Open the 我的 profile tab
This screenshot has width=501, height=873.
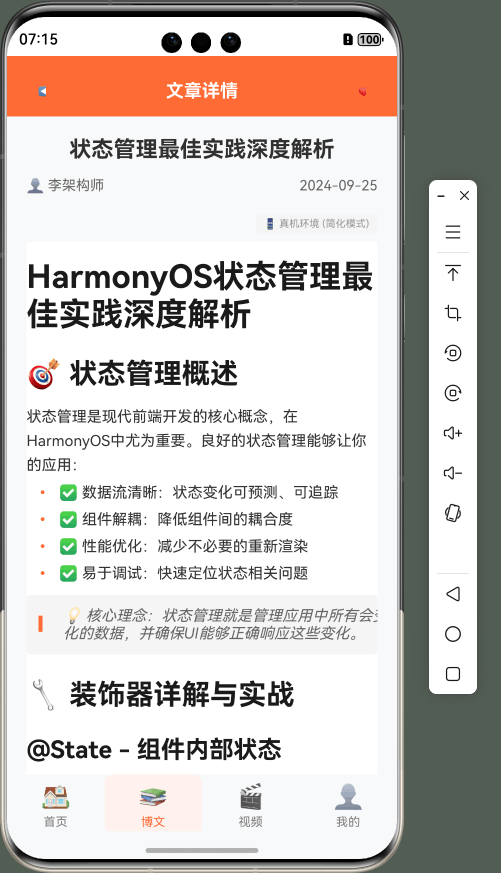(x=348, y=805)
